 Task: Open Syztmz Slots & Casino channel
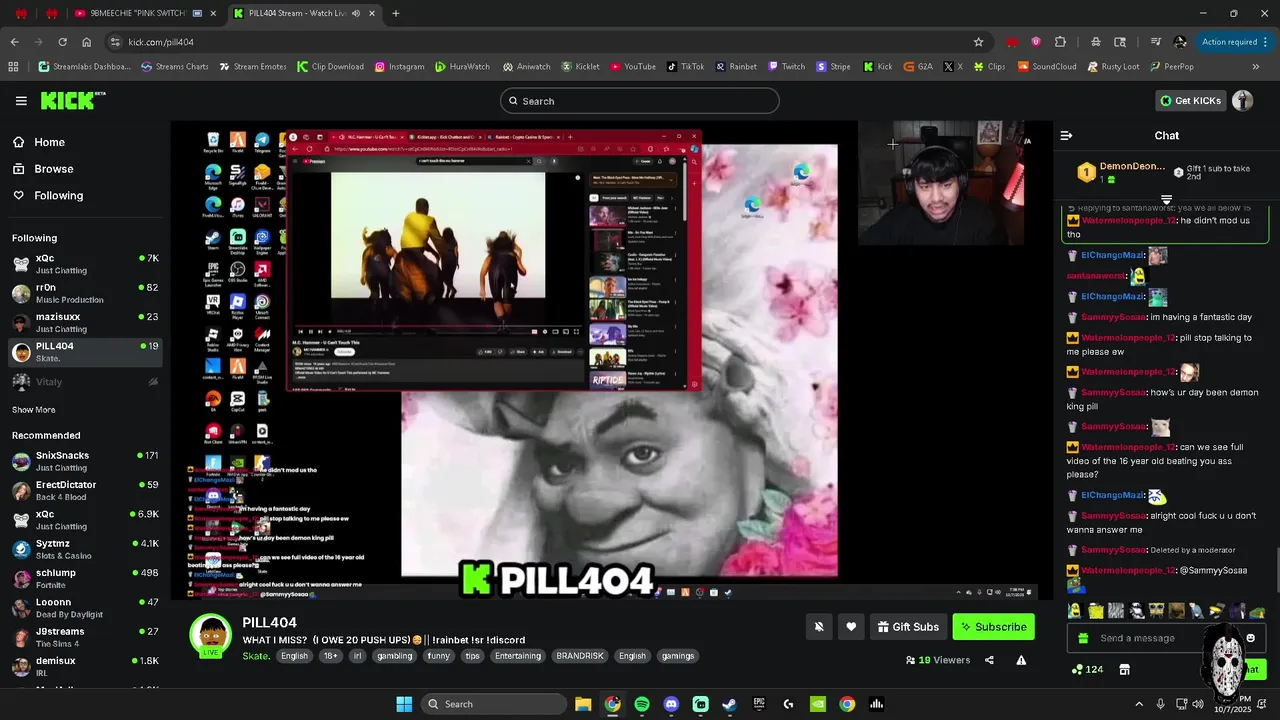pos(84,549)
